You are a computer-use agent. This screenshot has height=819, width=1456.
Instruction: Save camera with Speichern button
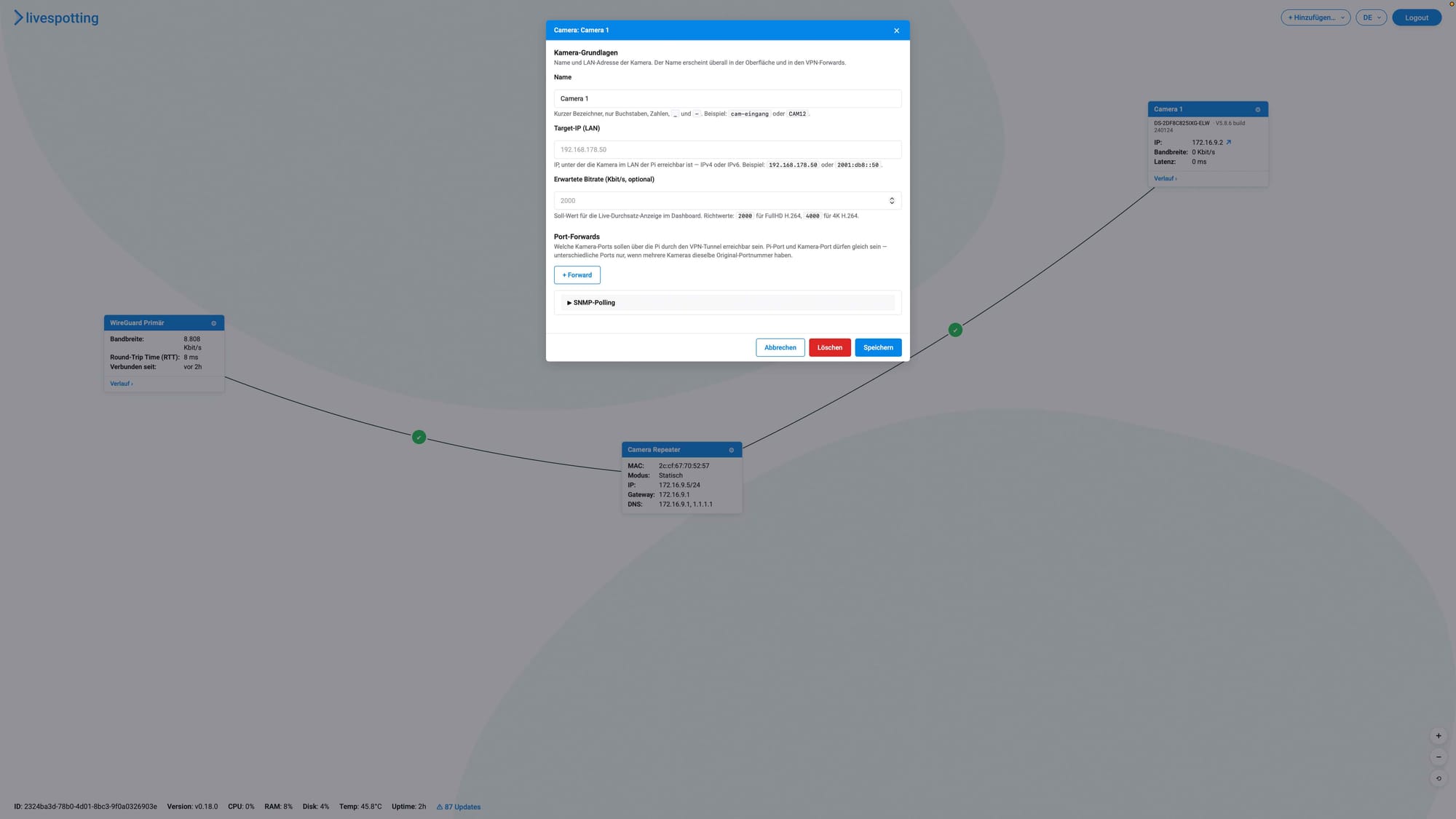pyautogui.click(x=878, y=348)
